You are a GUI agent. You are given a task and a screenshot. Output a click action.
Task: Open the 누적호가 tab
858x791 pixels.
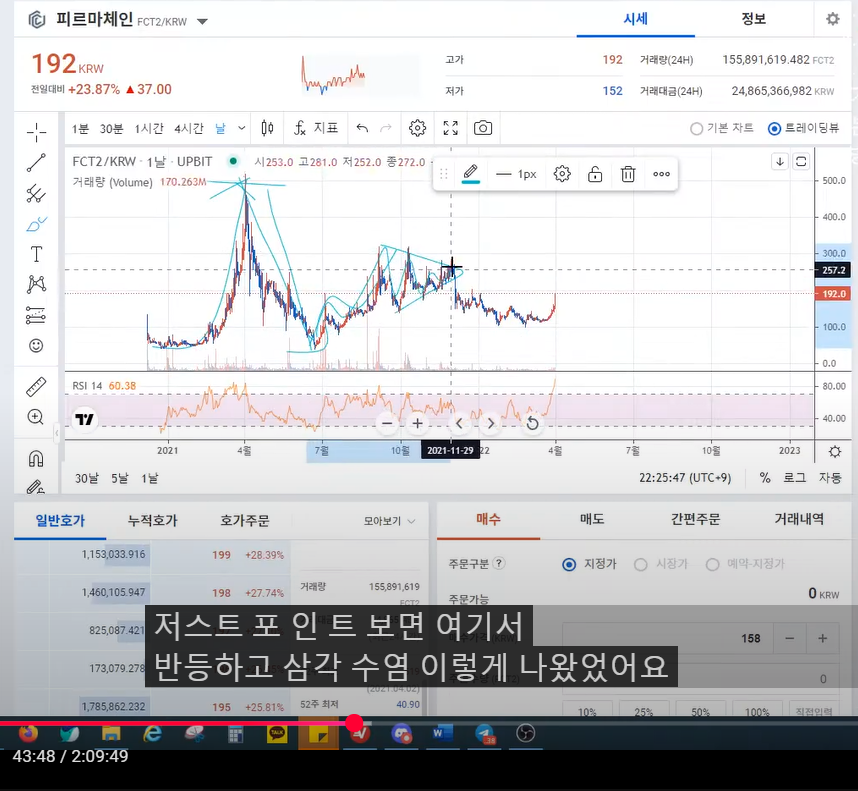pyautogui.click(x=152, y=520)
